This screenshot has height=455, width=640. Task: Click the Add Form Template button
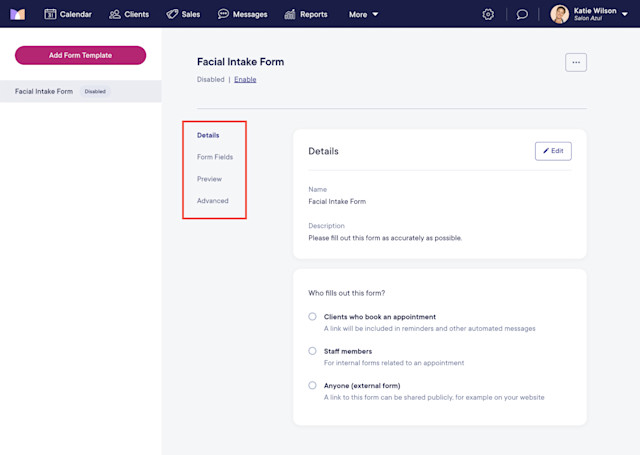click(x=80, y=55)
